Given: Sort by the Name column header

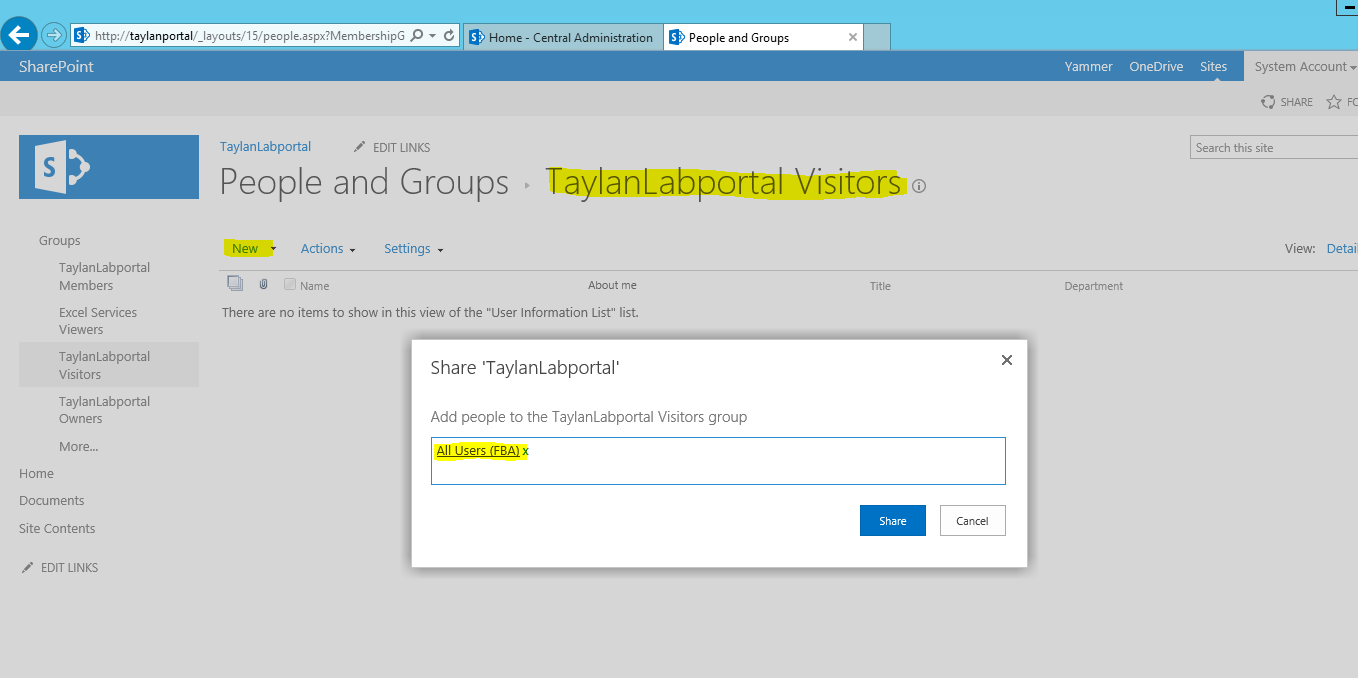Looking at the screenshot, I should pos(314,286).
